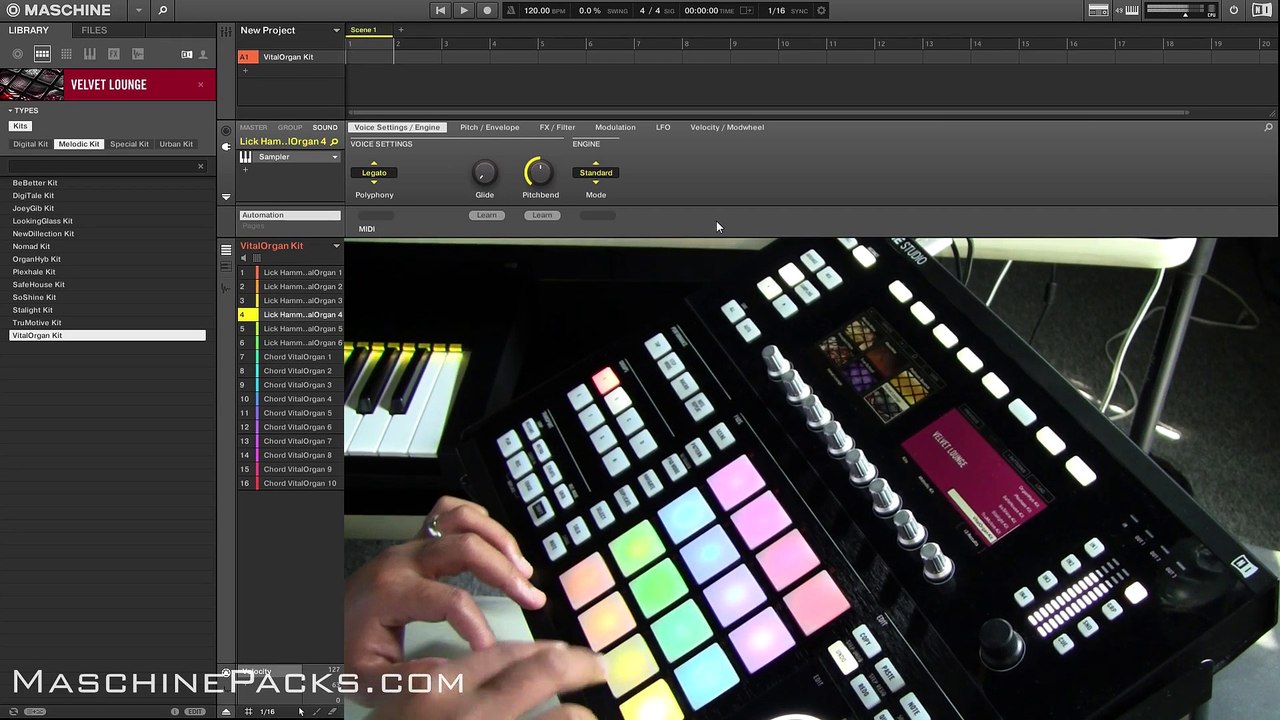Restart playback from the beginning
Viewport: 1280px width, 720px height.
pos(440,10)
